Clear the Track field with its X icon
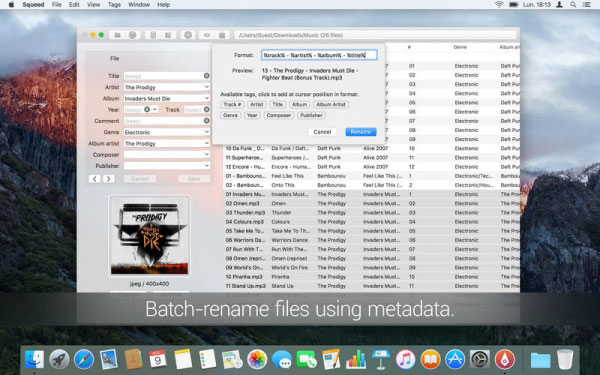 click(207, 109)
